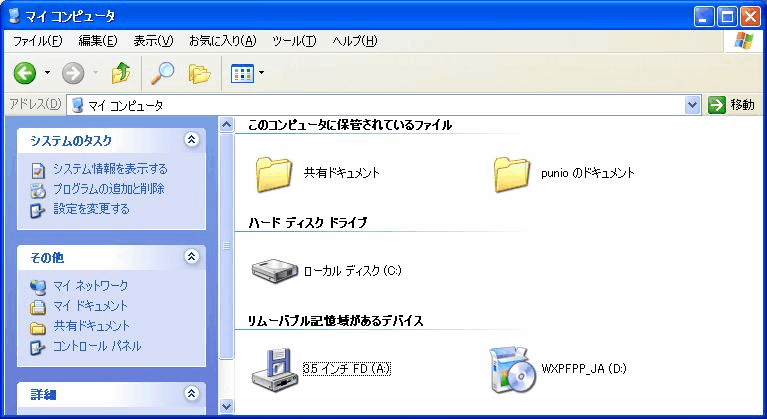Open 設定を変更する link
The width and height of the screenshot is (767, 419).
(91, 209)
